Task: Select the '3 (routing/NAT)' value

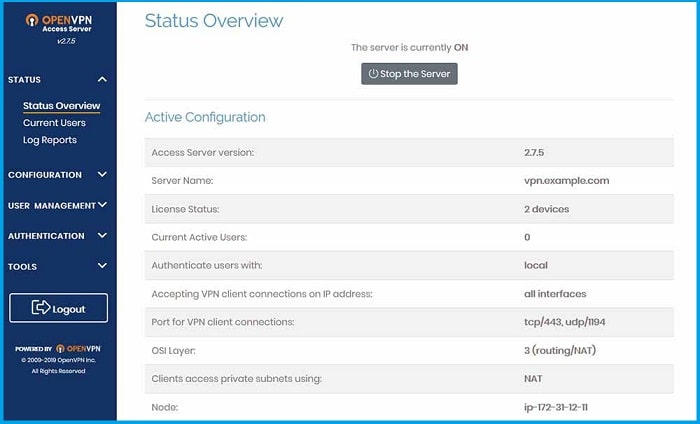Action: [x=560, y=350]
